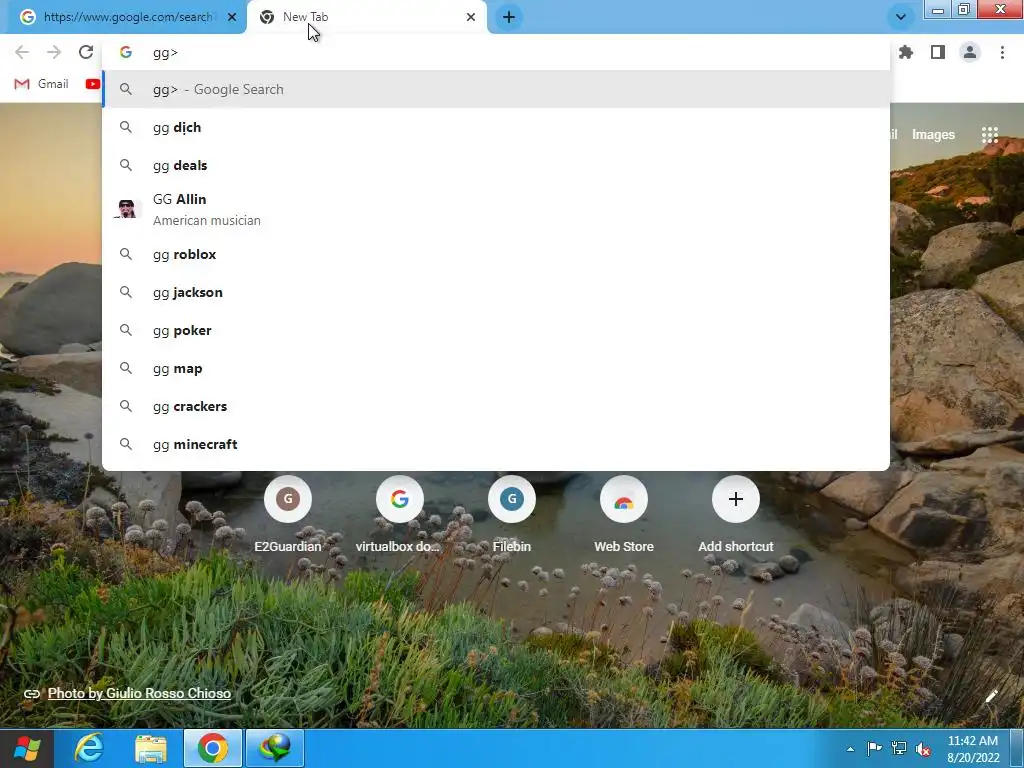This screenshot has height=768, width=1024.
Task: Toggle the Chrome side panel icon
Action: [x=938, y=52]
